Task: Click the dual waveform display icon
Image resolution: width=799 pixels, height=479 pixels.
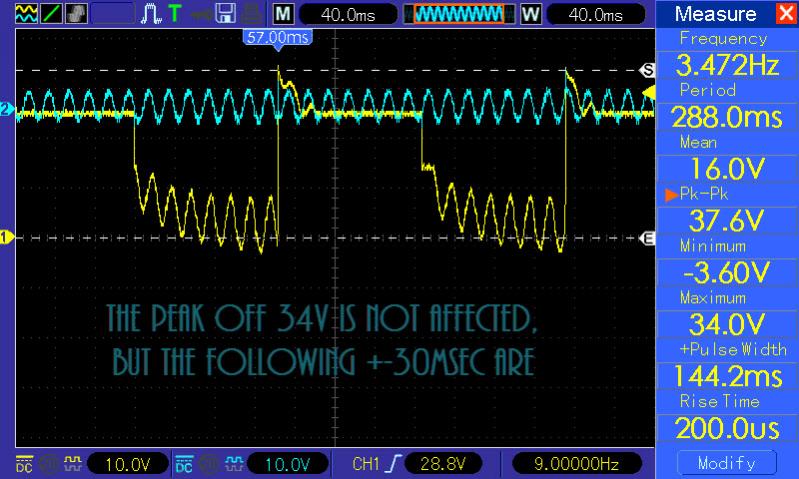Action: (26, 13)
